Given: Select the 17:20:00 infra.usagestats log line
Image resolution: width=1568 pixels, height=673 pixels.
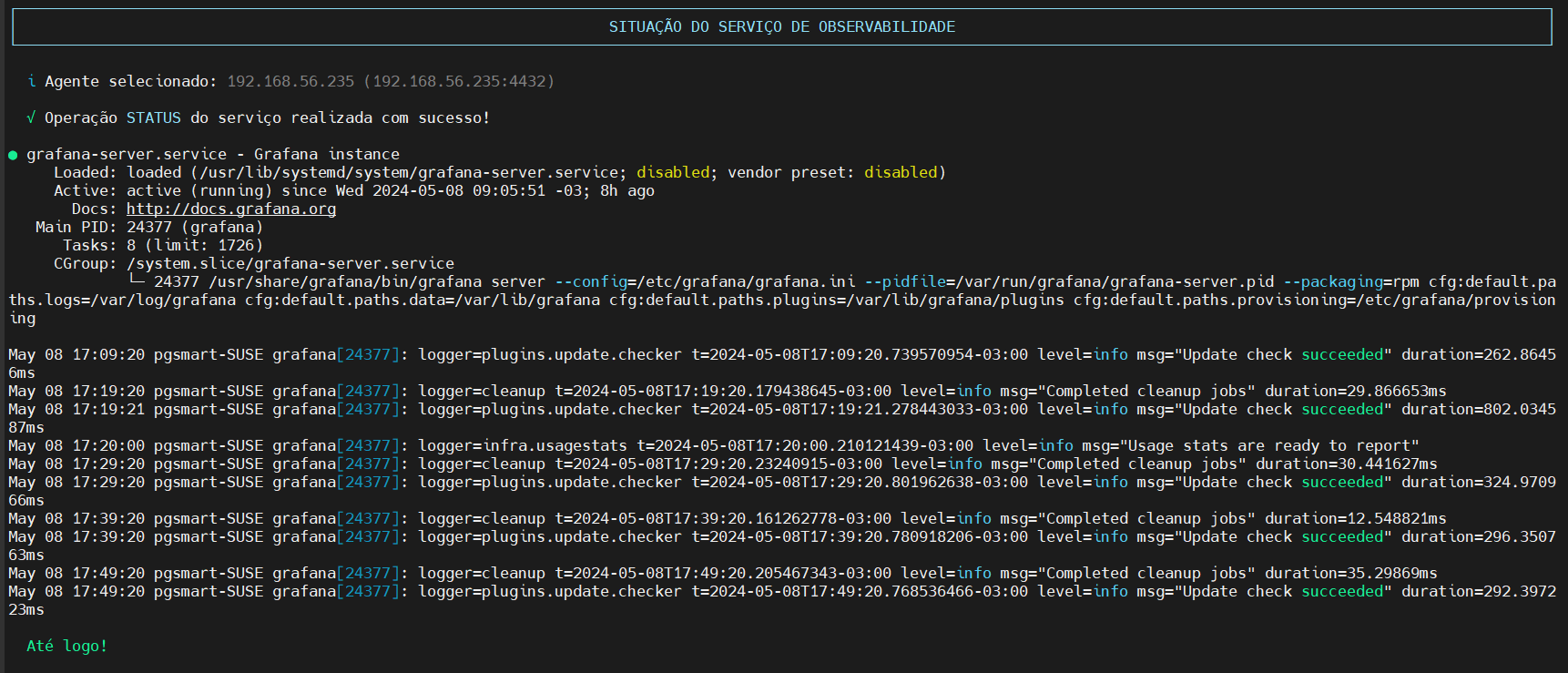Looking at the screenshot, I should tap(714, 445).
